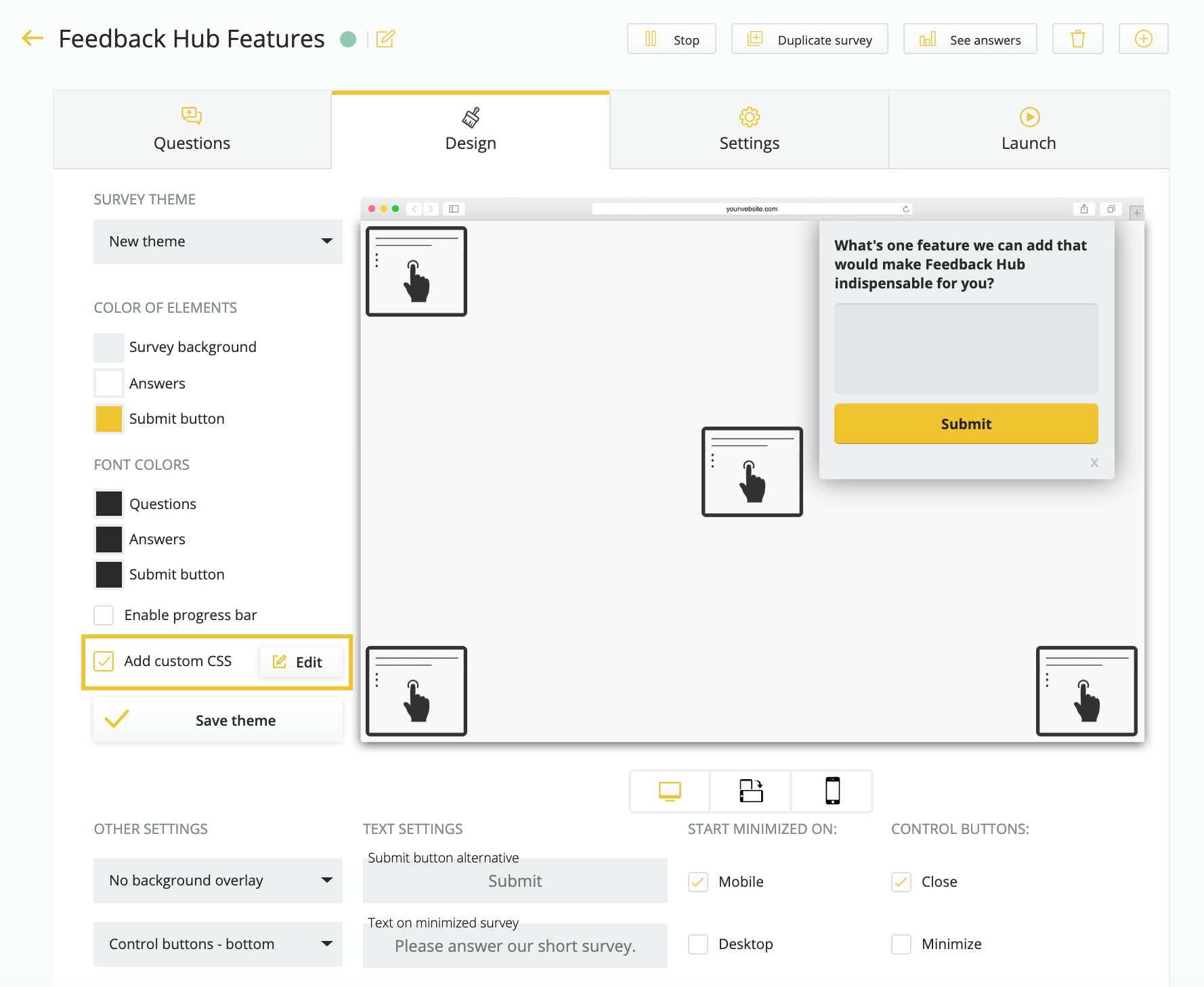
Task: Toggle Desktop start minimized checkbox
Action: (x=698, y=944)
